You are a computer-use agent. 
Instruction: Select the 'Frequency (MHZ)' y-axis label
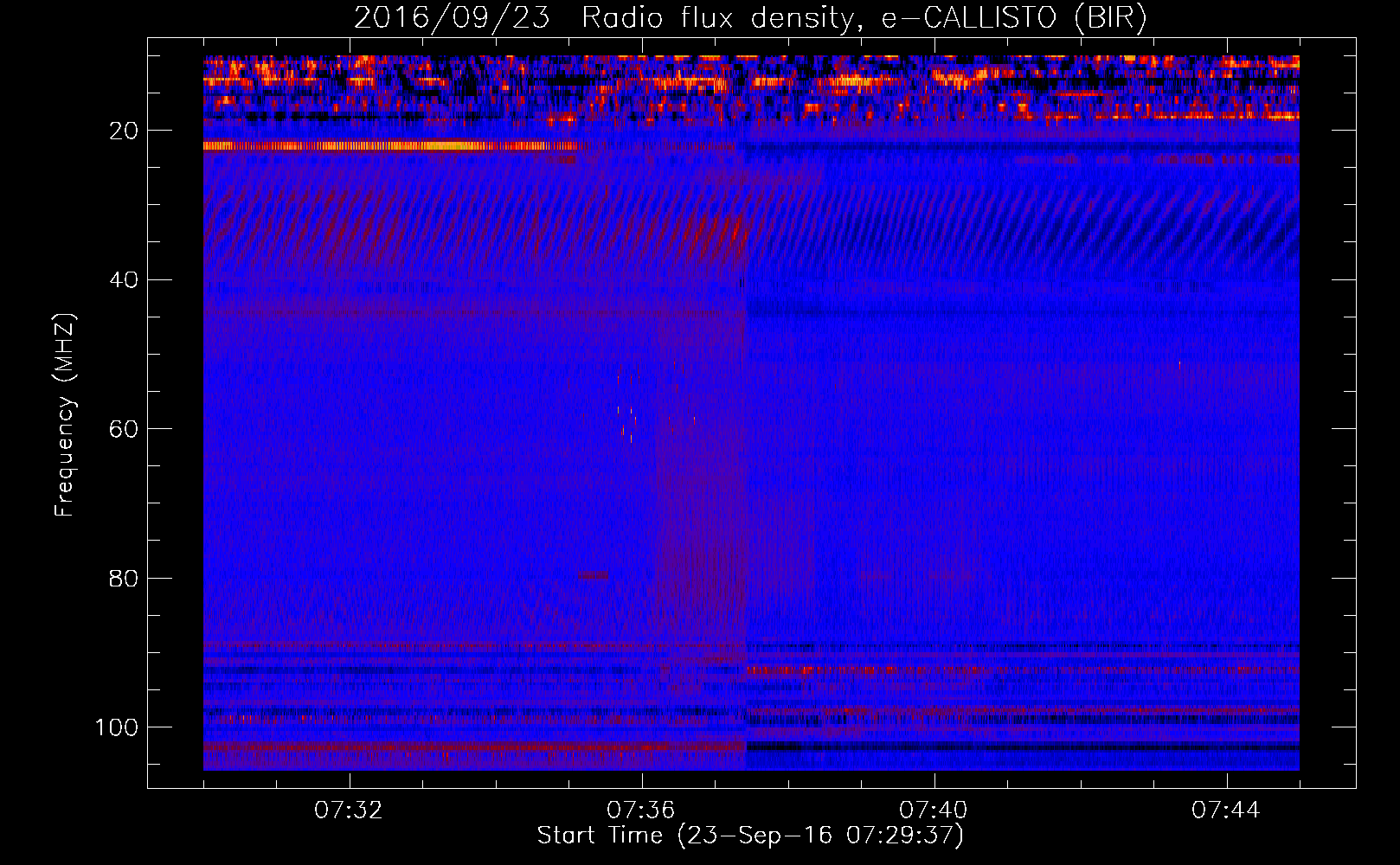(65, 415)
